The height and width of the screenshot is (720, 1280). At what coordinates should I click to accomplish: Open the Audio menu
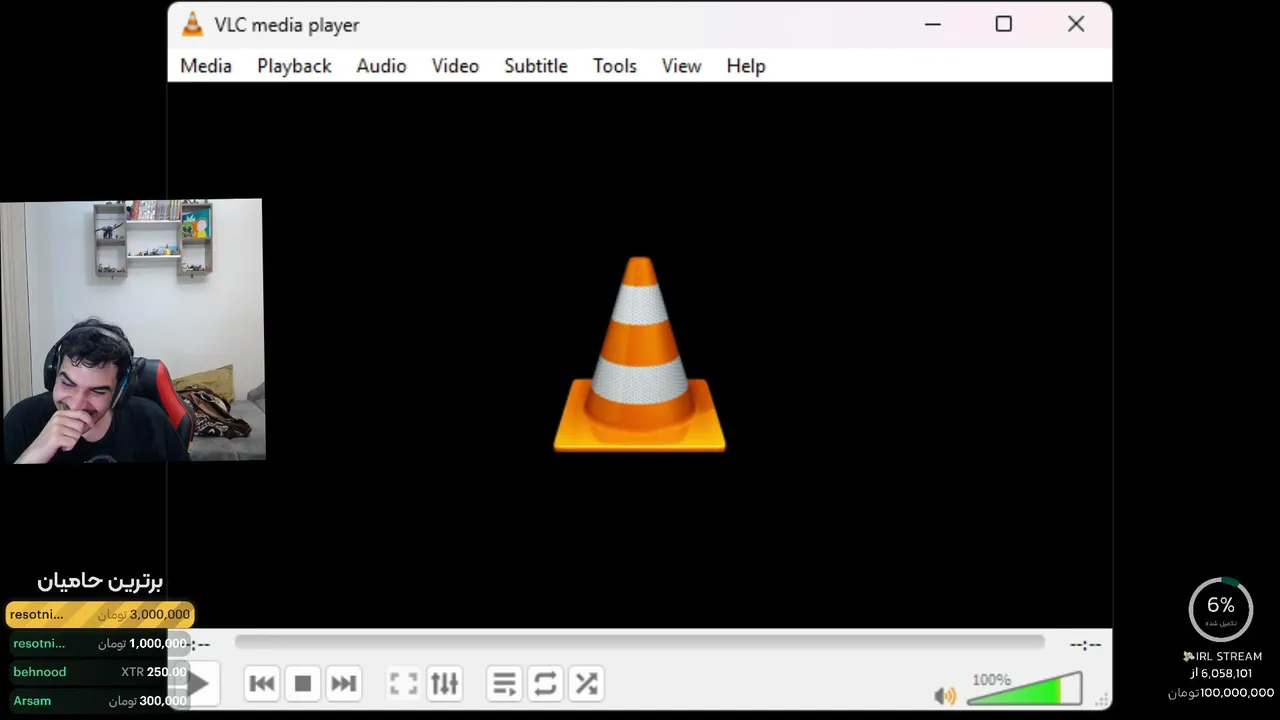[381, 66]
